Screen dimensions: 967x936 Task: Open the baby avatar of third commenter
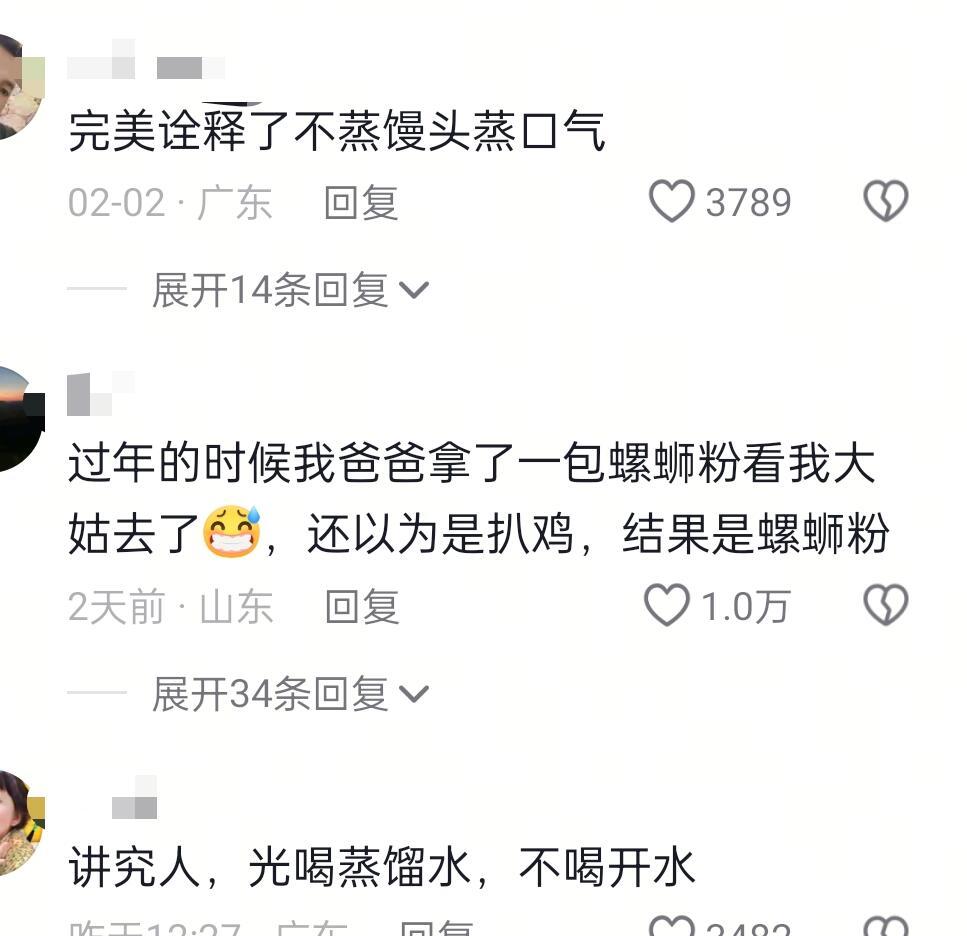(22, 823)
